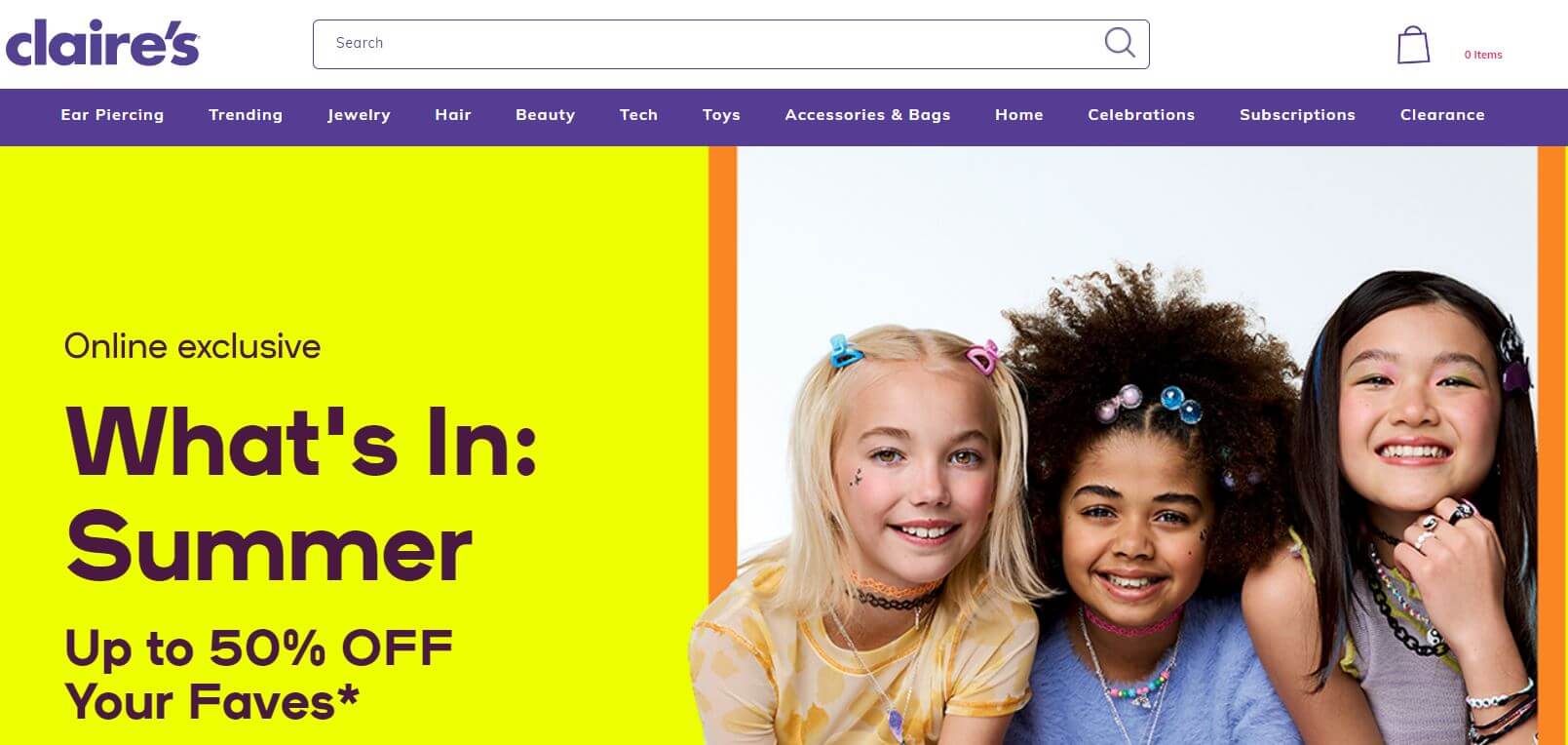Viewport: 1568px width, 745px height.
Task: Open Accessories & Bags menu
Action: (x=867, y=115)
